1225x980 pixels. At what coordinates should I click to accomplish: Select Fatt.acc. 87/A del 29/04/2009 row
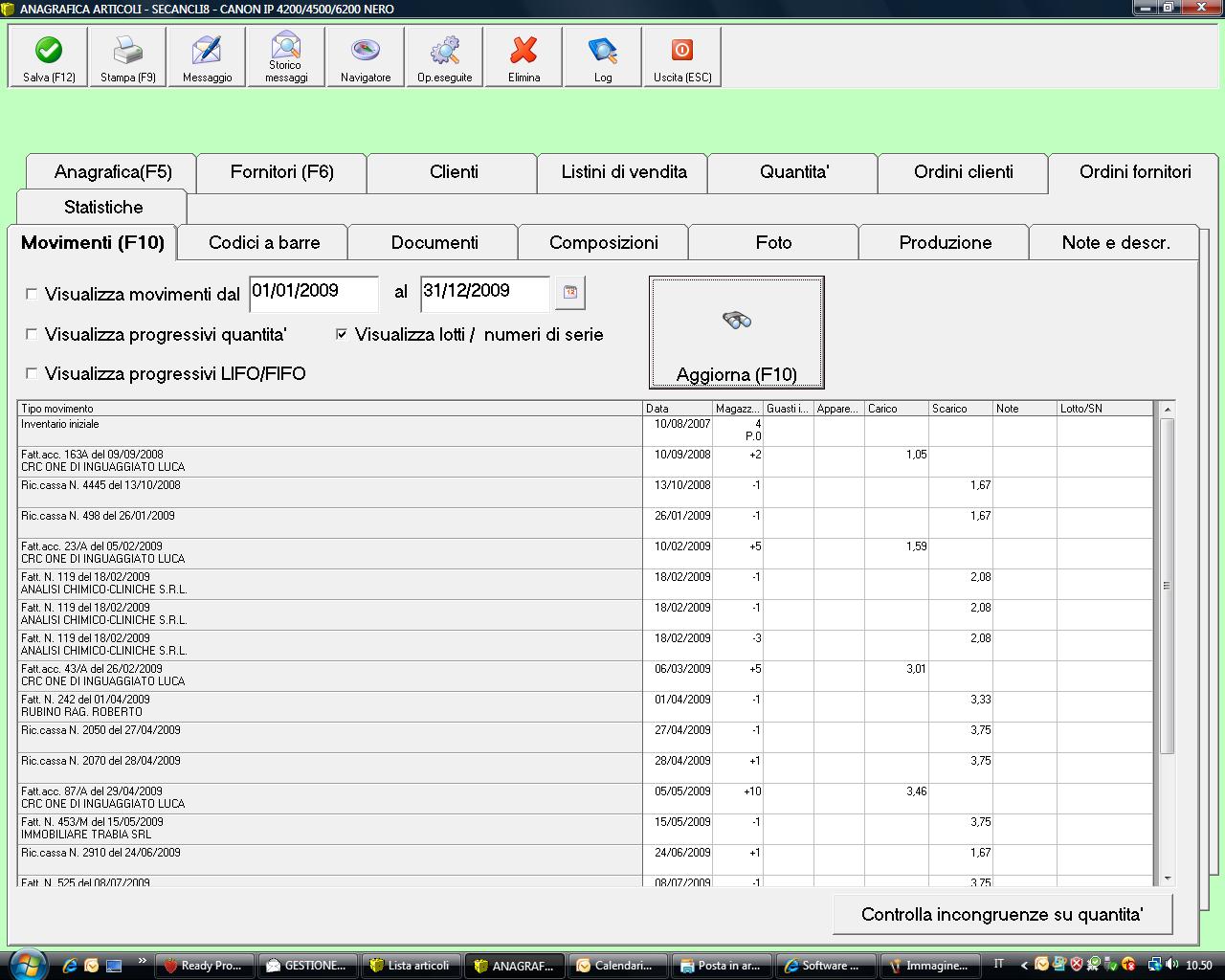point(586,798)
